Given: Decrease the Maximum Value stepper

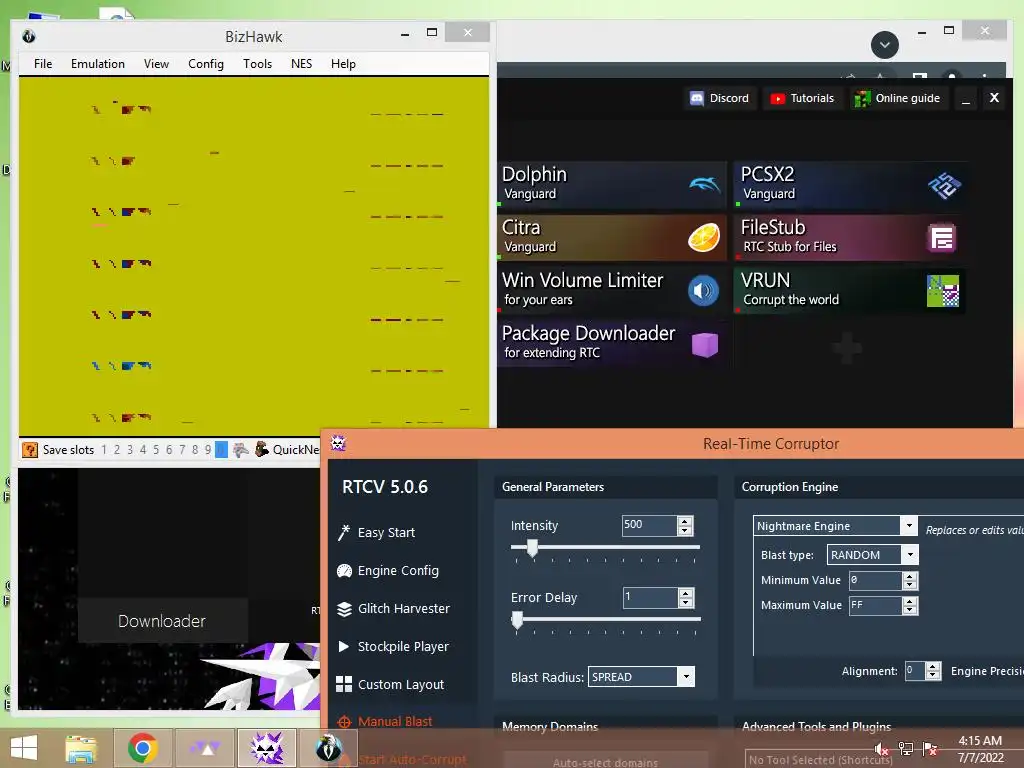Looking at the screenshot, I should 910,610.
